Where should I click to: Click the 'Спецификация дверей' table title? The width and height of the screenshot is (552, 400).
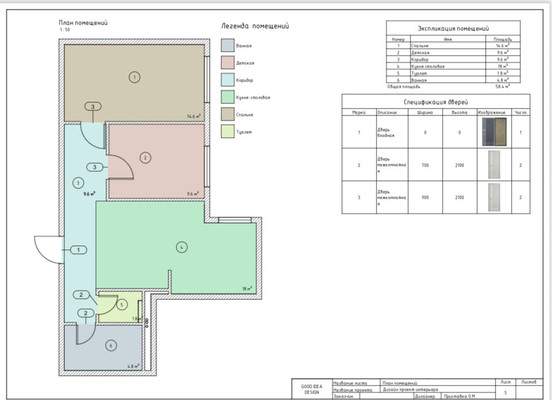pyautogui.click(x=436, y=102)
